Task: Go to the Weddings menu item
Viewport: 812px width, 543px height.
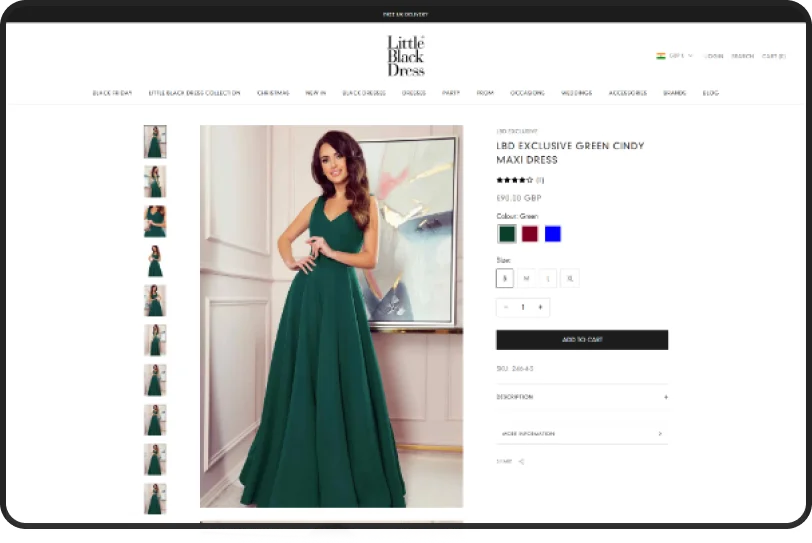Action: pyautogui.click(x=576, y=93)
